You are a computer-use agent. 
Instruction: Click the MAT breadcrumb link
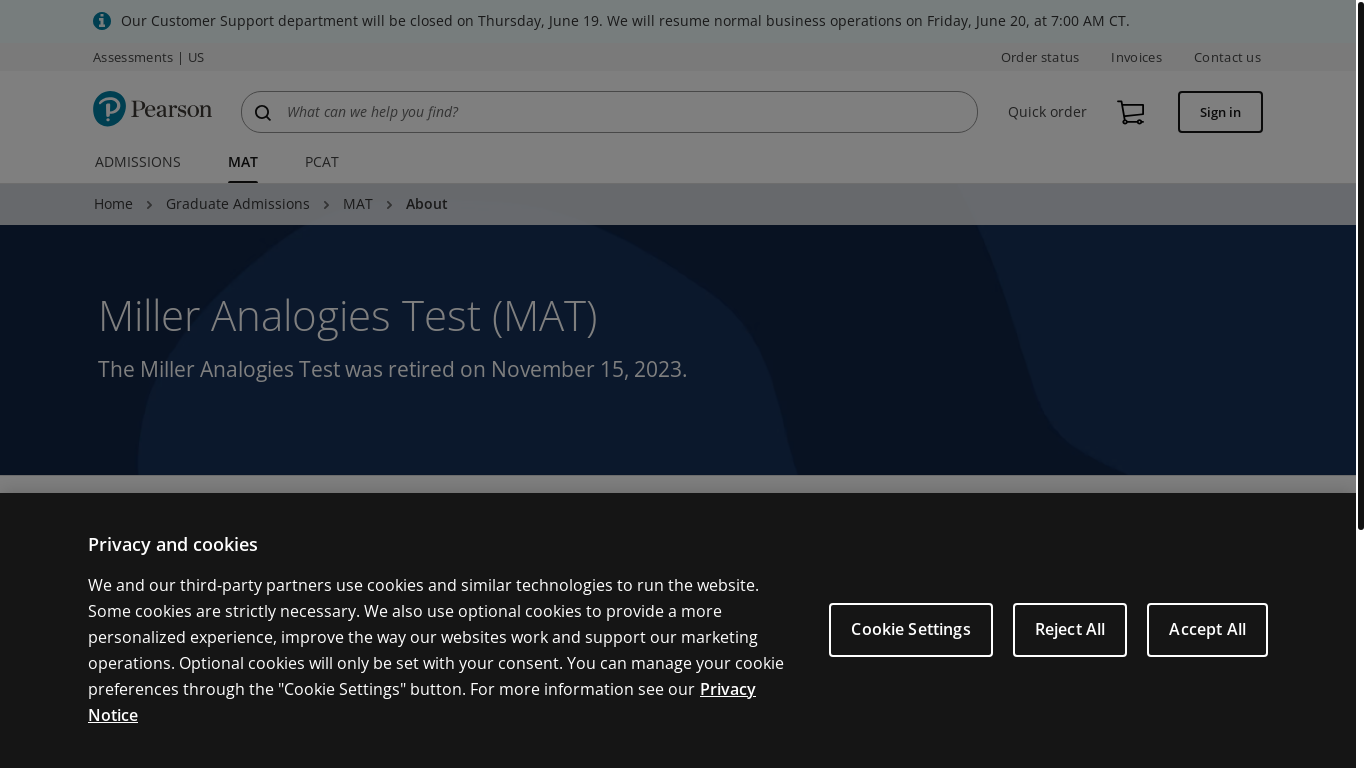coord(357,204)
